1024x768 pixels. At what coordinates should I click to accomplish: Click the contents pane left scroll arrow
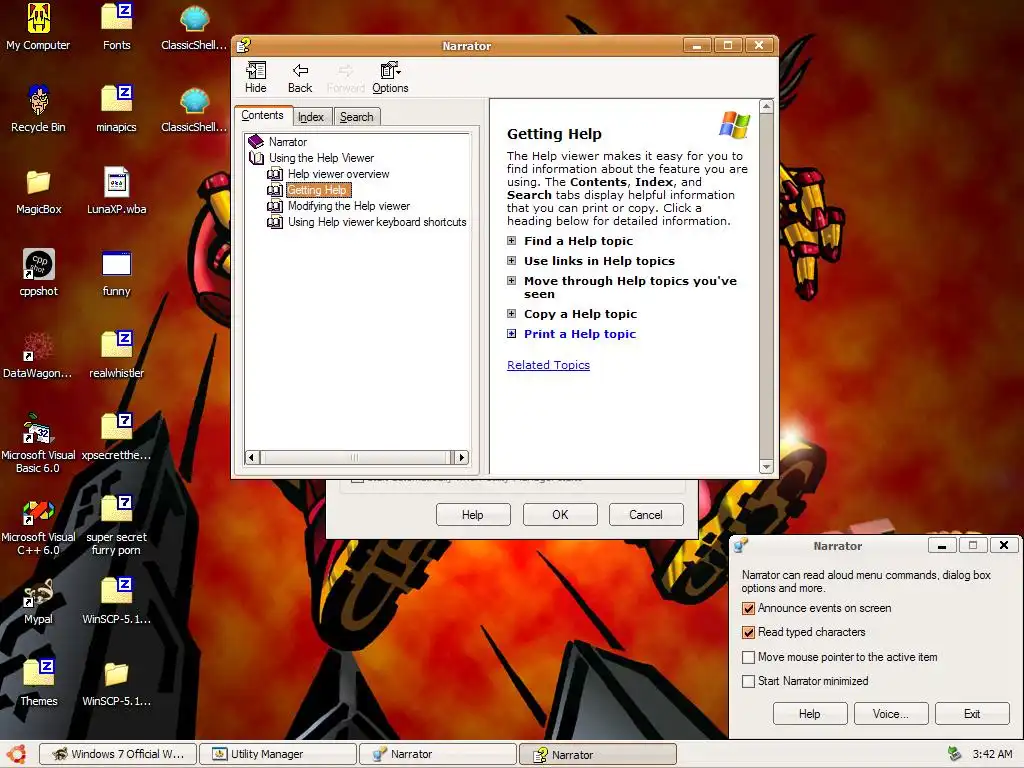(x=251, y=458)
